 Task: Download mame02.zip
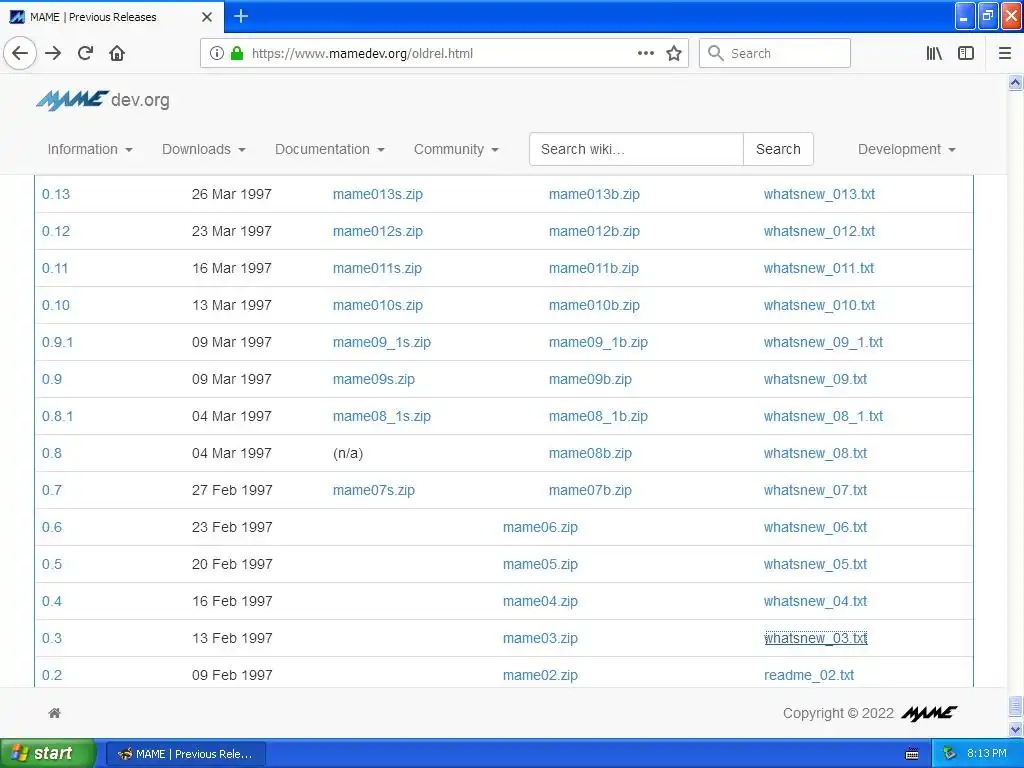(540, 675)
